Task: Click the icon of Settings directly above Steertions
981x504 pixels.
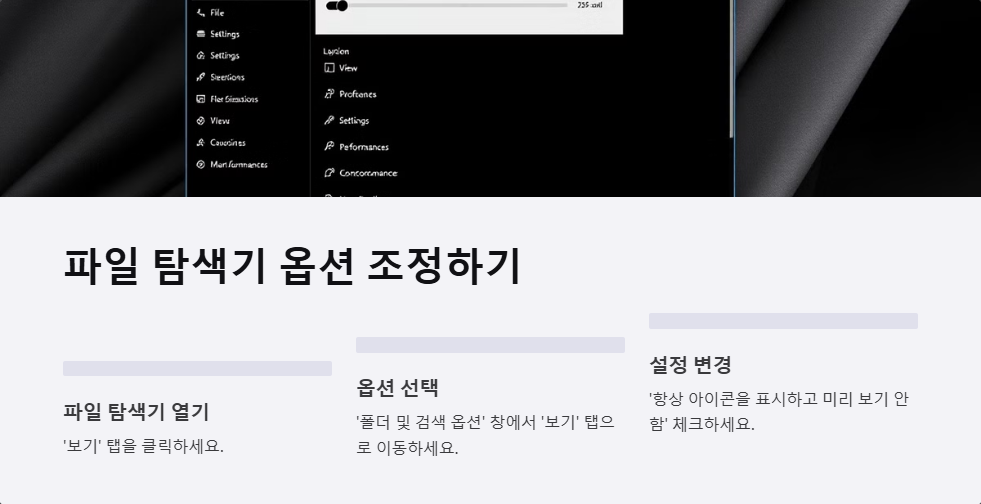Action: (x=200, y=56)
